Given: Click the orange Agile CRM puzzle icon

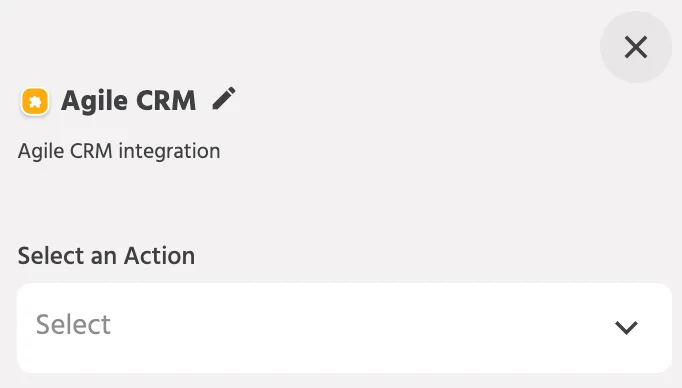Looking at the screenshot, I should click(x=35, y=101).
